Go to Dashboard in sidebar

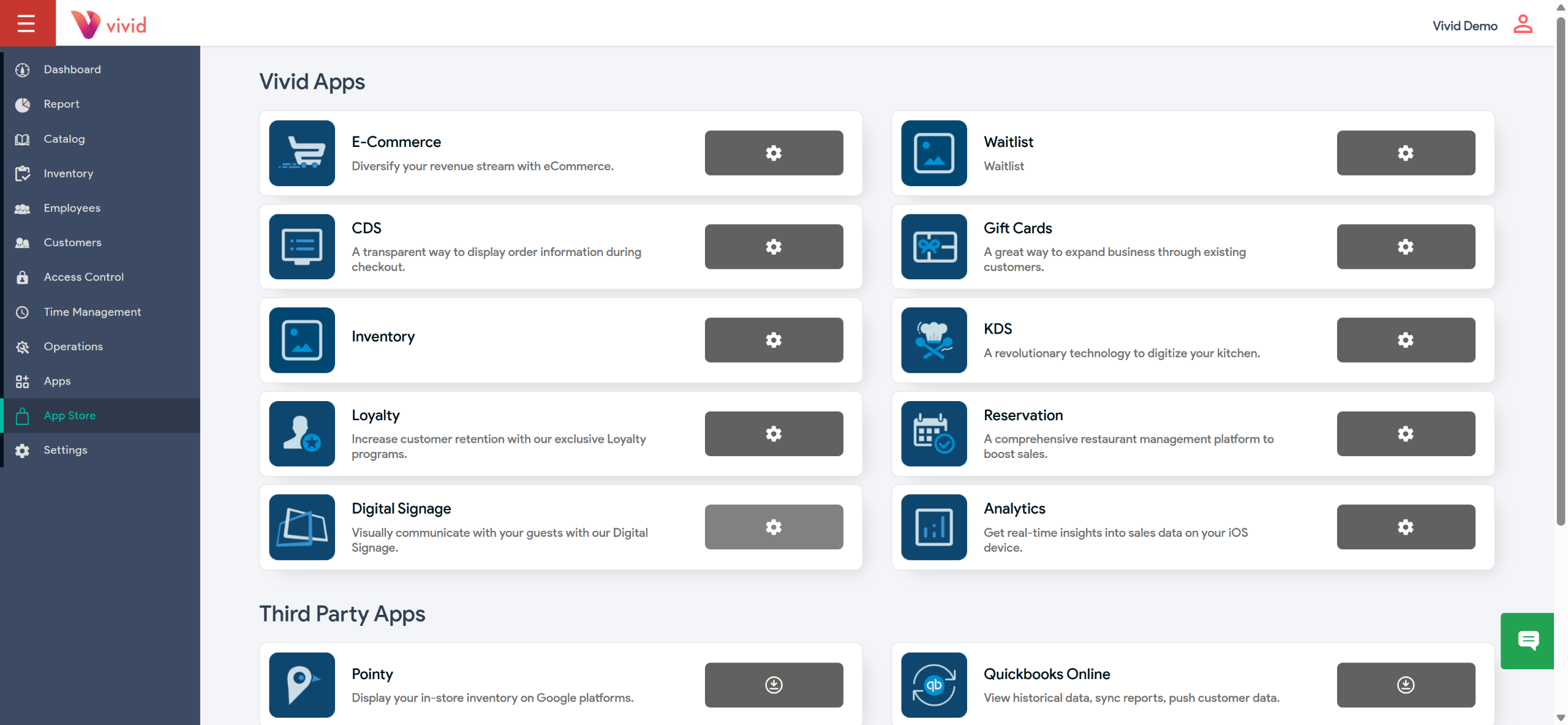point(72,70)
